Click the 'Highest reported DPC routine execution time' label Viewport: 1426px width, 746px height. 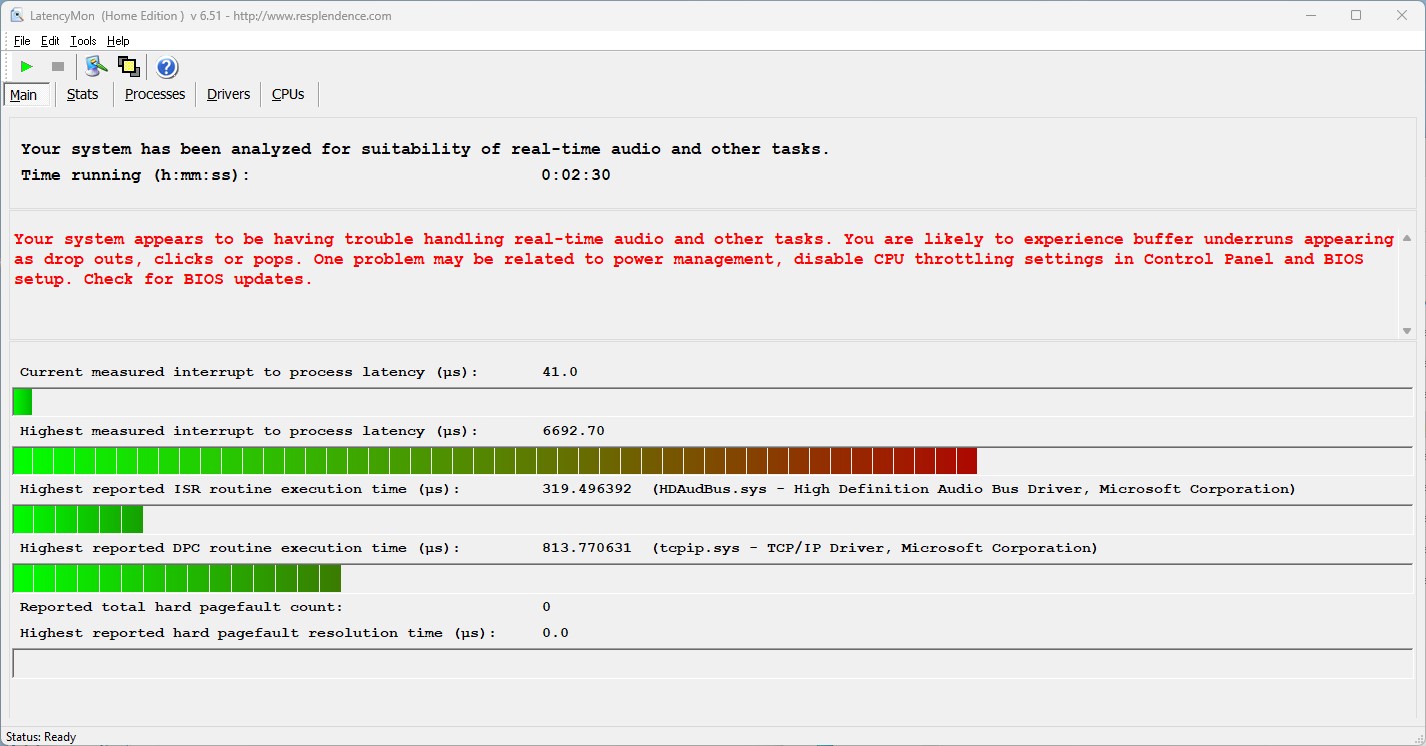click(240, 548)
